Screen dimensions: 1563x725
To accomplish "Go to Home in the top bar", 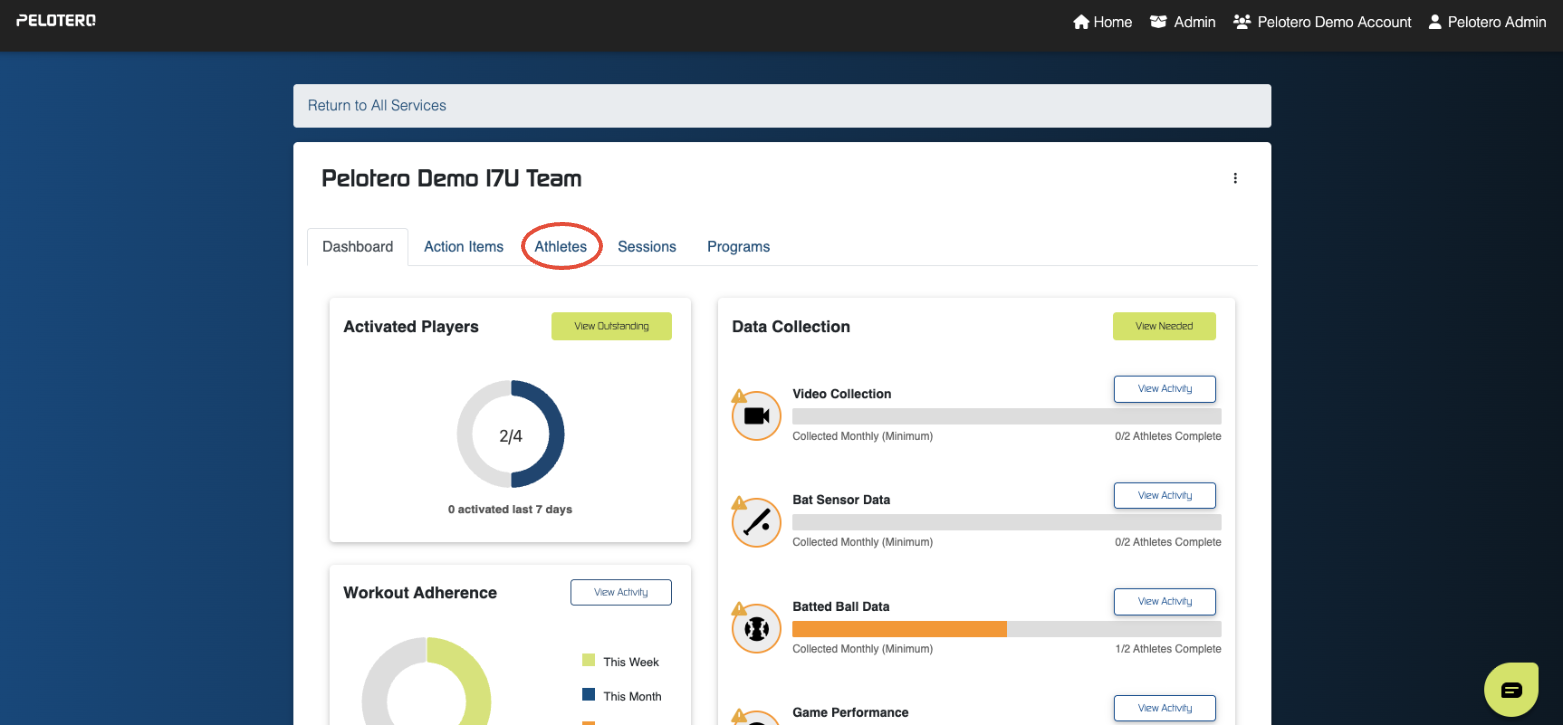I will pos(1102,22).
